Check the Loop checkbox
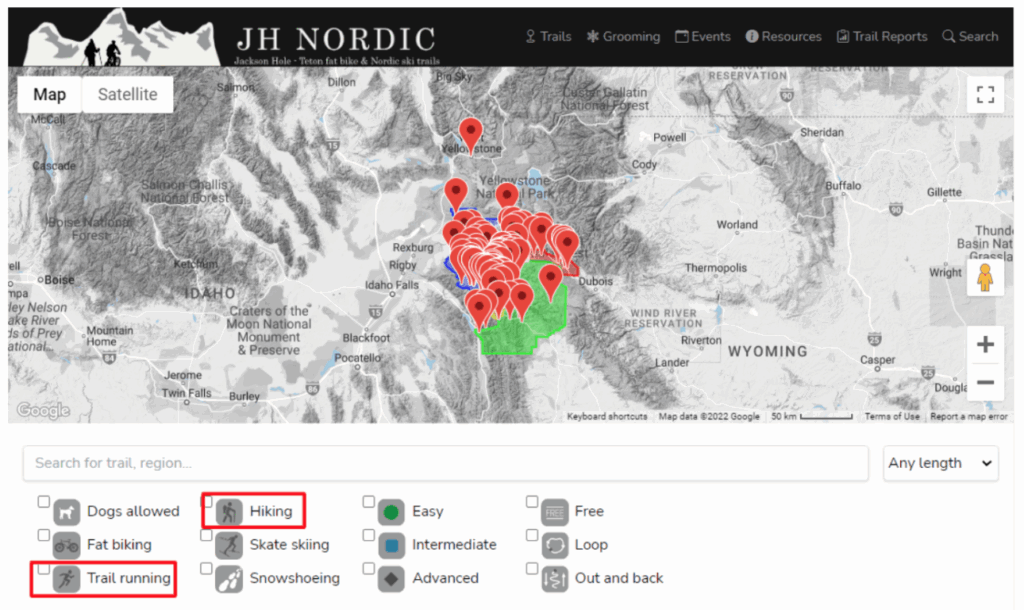Image resolution: width=1024 pixels, height=610 pixels. pyautogui.click(x=532, y=535)
